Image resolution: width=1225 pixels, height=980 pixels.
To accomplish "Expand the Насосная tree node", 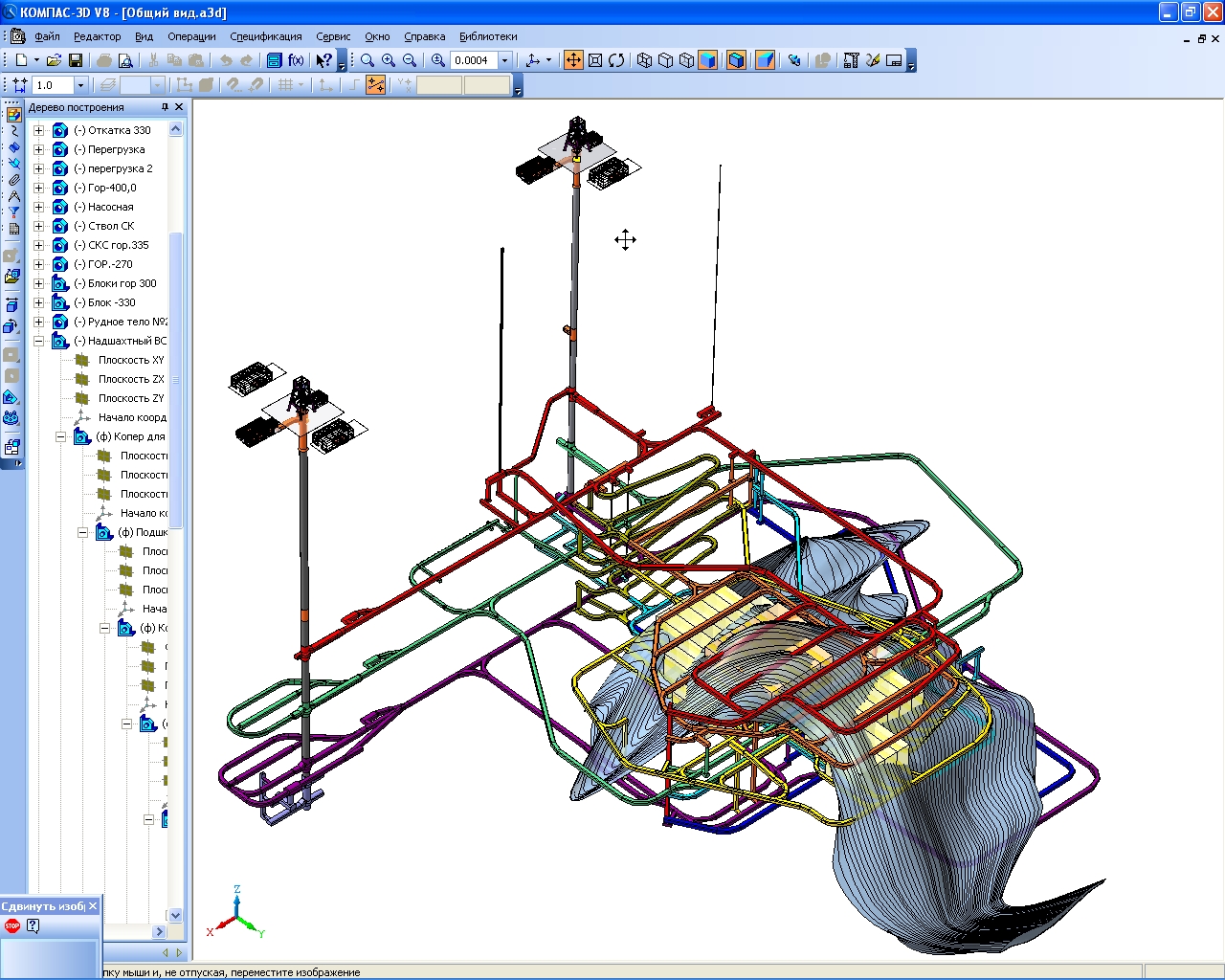I will click(39, 207).
